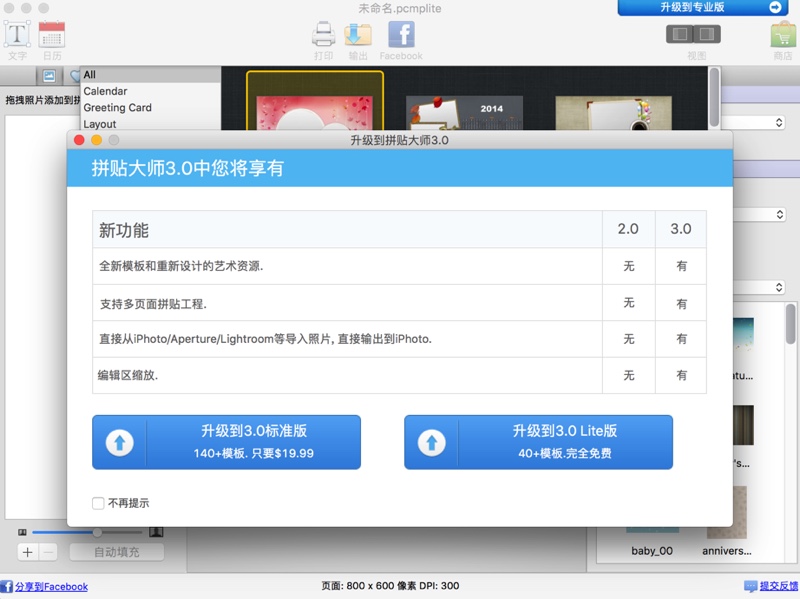The height and width of the screenshot is (599, 800).
Task: Select the Text (文字) tool icon
Action: [17, 34]
